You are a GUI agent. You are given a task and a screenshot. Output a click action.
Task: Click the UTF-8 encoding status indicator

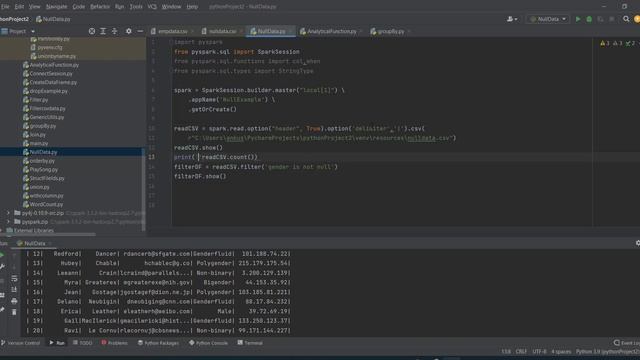[x=539, y=351]
